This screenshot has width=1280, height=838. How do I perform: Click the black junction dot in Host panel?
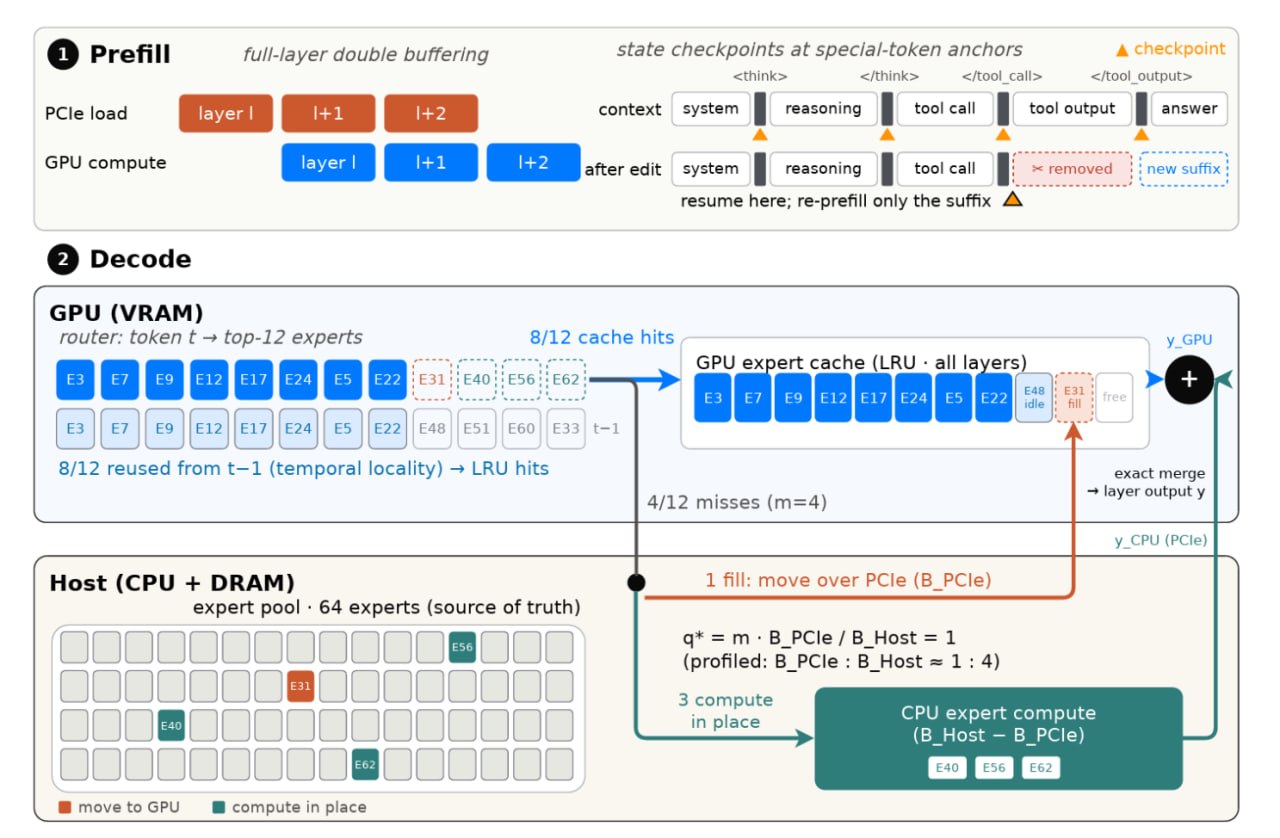635,582
